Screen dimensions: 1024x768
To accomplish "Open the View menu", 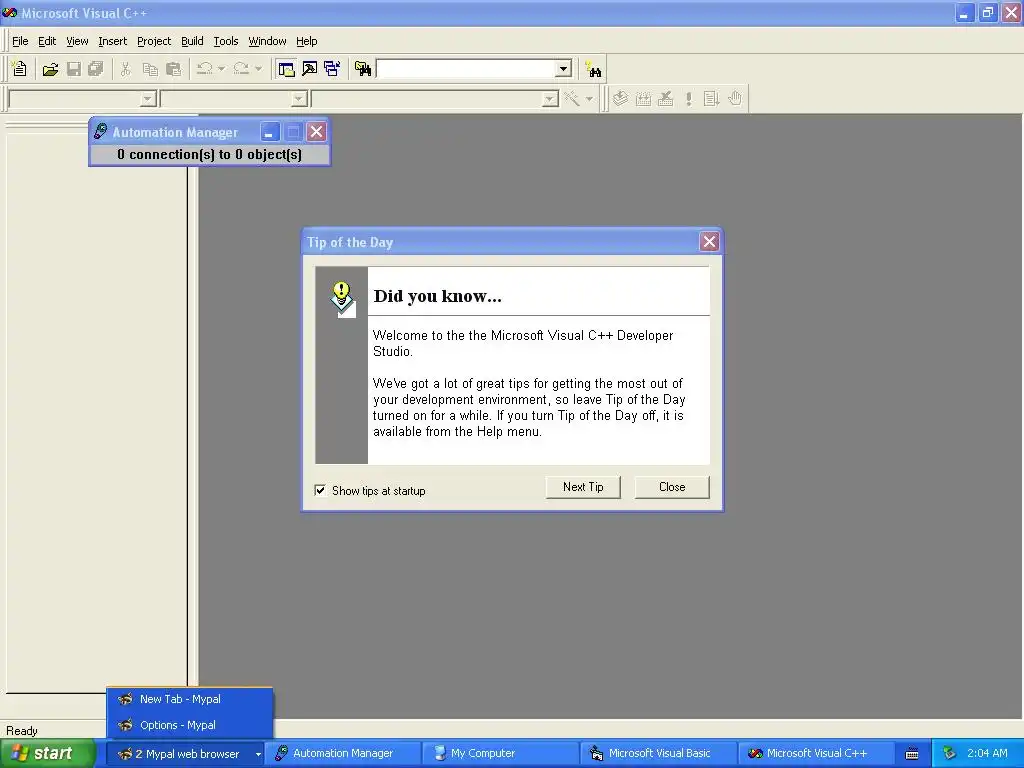I will [77, 41].
